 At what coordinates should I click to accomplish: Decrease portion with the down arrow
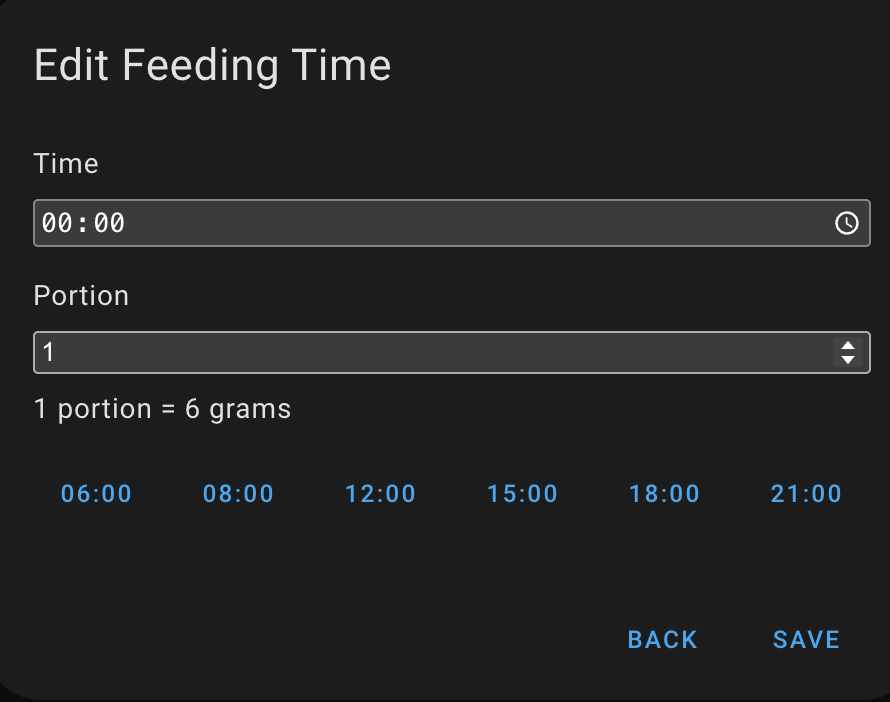[x=848, y=360]
